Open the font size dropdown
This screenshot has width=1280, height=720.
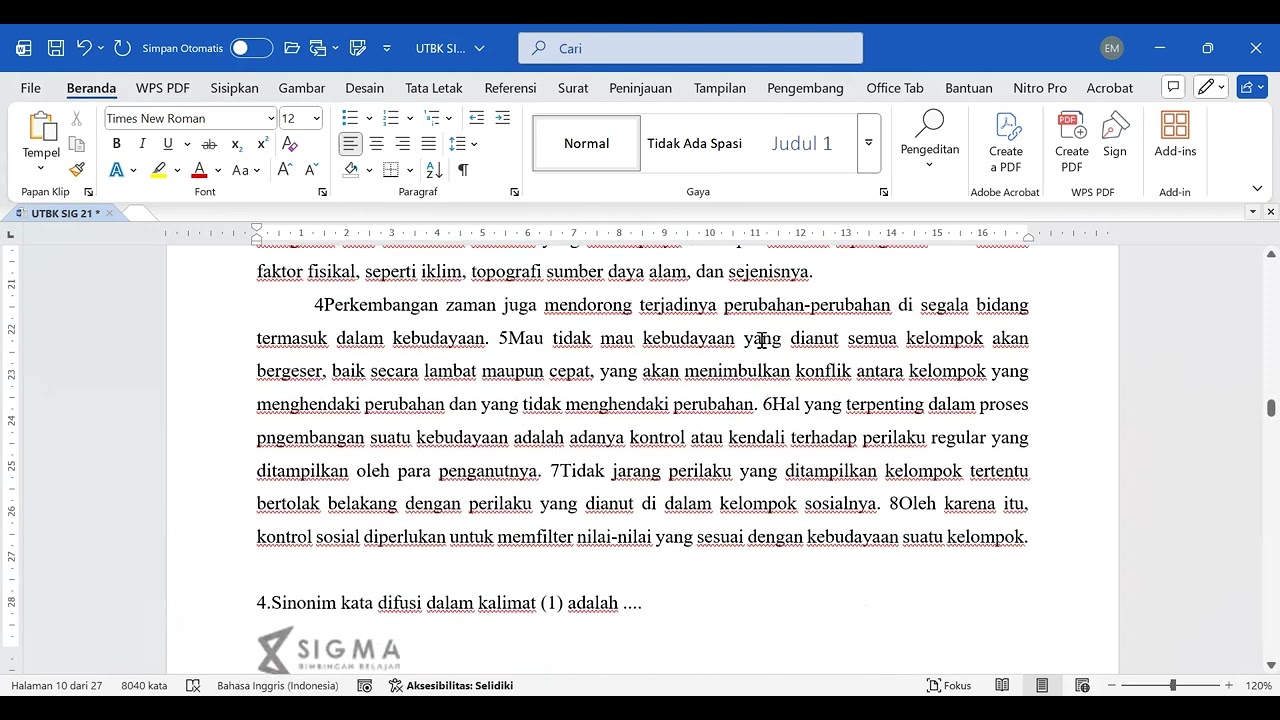click(x=317, y=118)
